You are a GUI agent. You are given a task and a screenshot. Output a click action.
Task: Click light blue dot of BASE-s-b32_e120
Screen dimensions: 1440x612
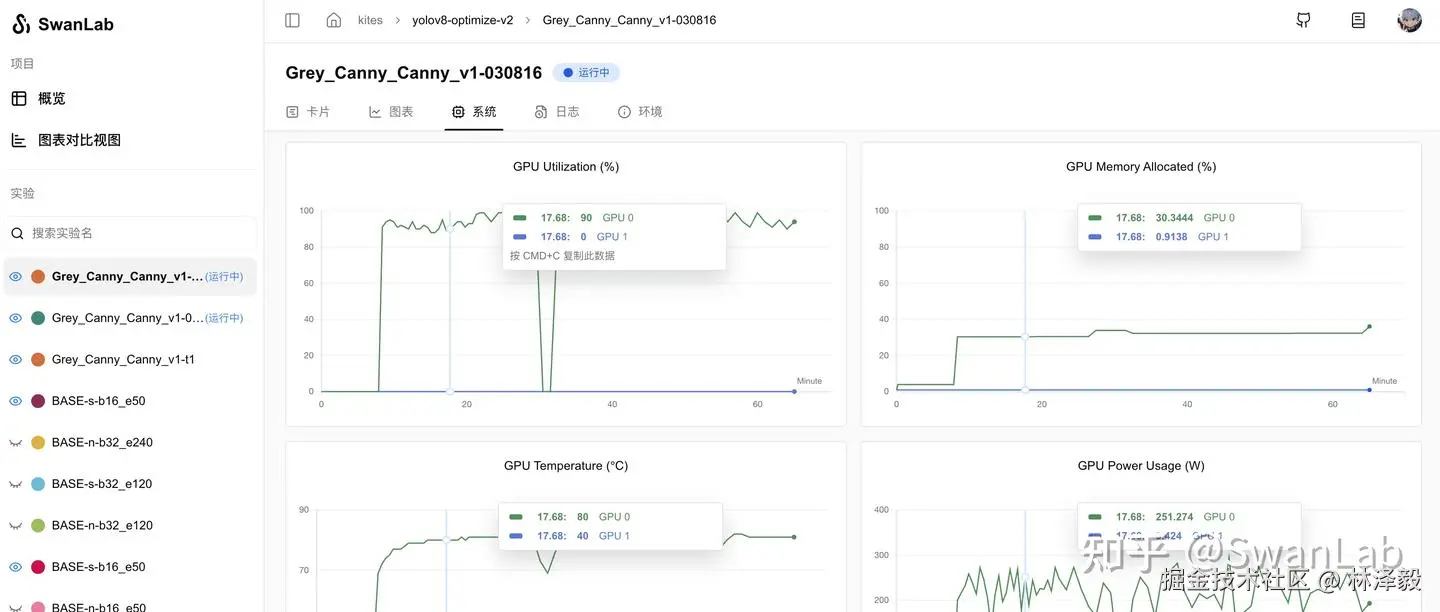[38, 484]
